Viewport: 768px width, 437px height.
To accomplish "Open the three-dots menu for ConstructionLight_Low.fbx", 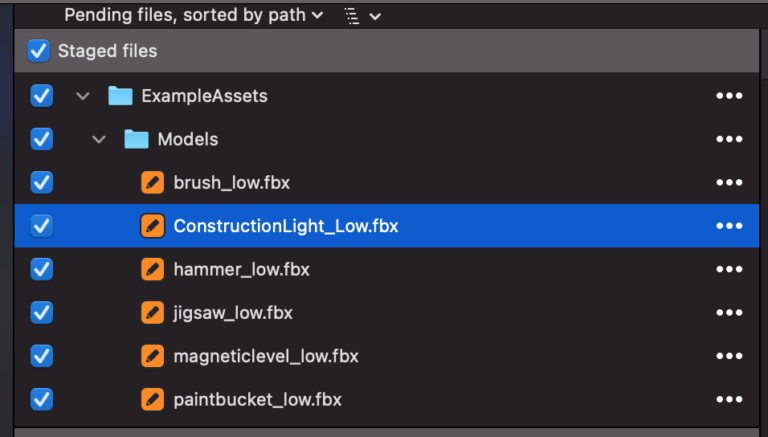I will 729,226.
